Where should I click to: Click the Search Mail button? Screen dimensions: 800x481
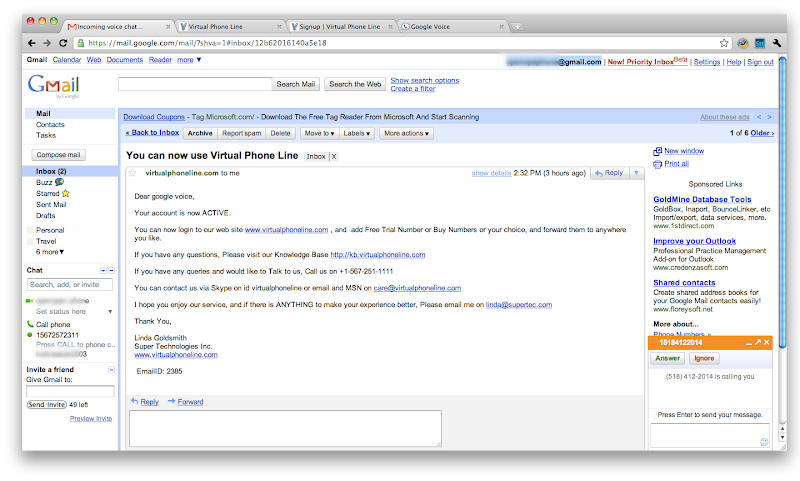tap(296, 84)
